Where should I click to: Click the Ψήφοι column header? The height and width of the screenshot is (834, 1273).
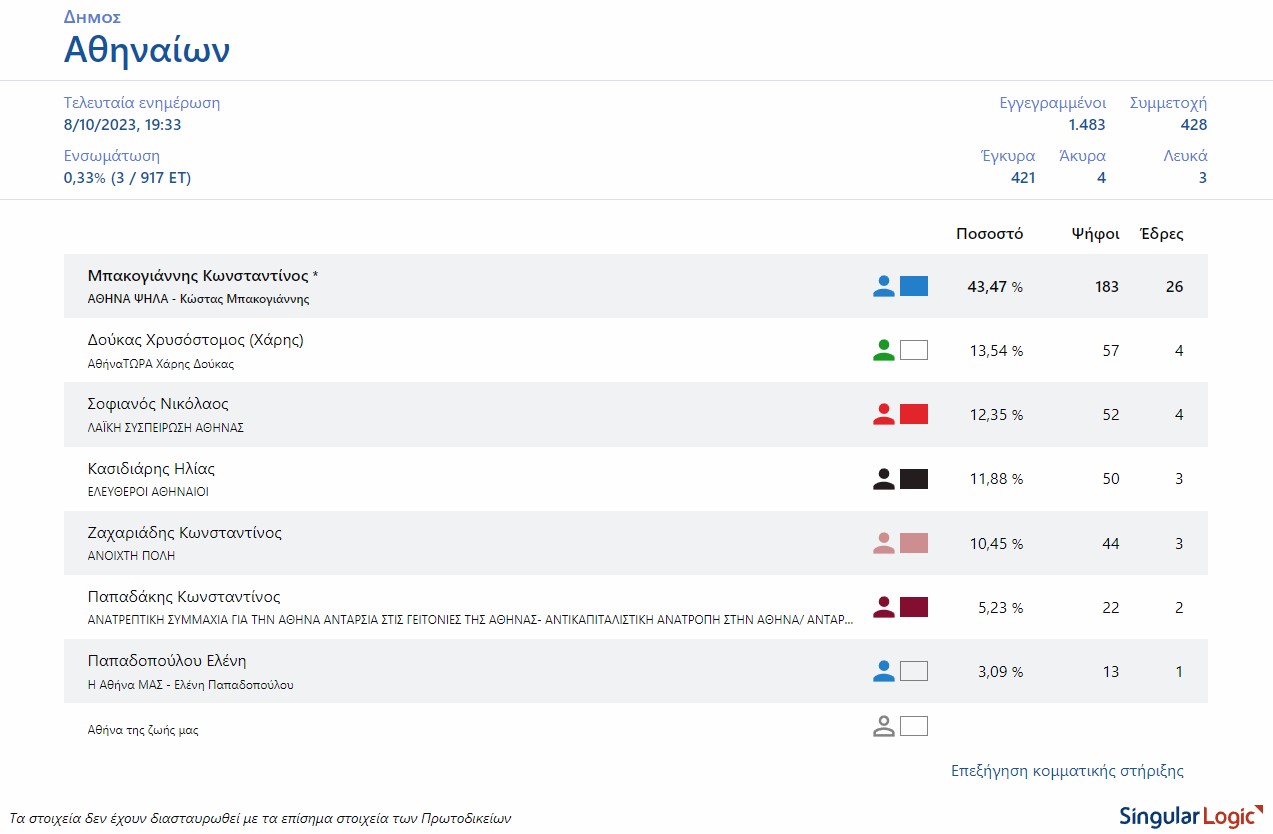point(1095,234)
